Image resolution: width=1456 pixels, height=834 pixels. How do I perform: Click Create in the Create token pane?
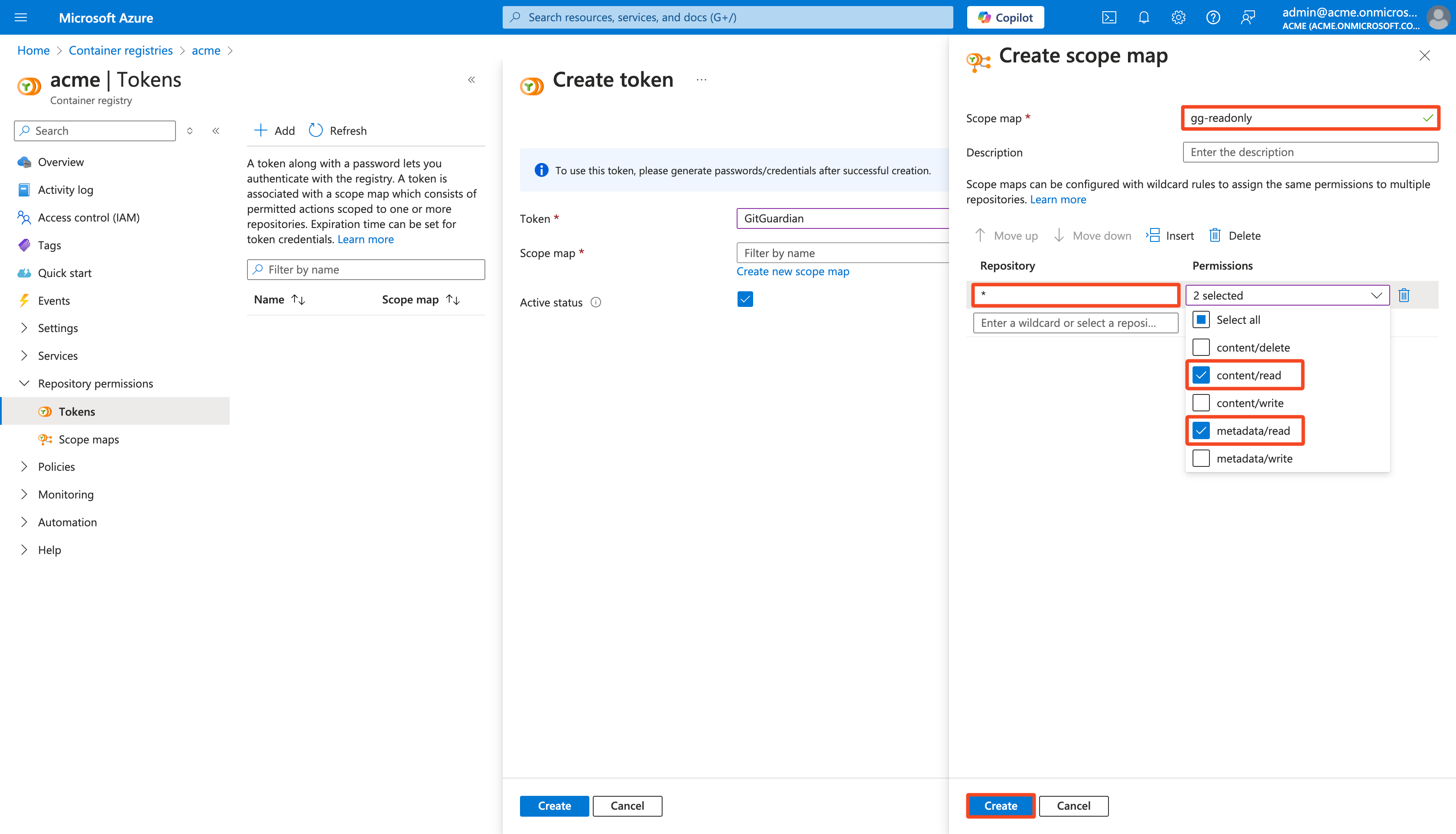click(x=554, y=805)
